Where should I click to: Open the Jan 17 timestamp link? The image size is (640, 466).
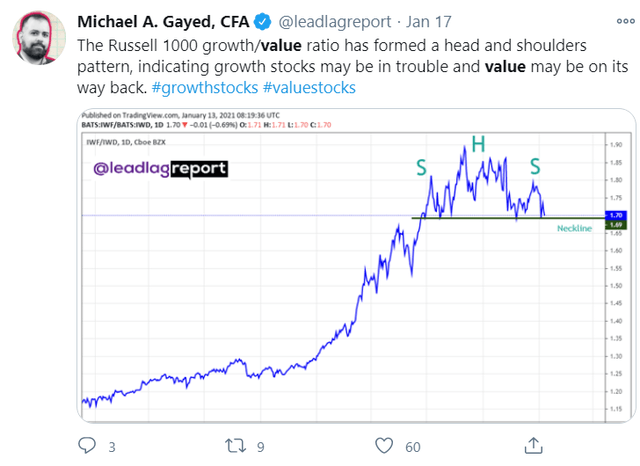[x=429, y=22]
